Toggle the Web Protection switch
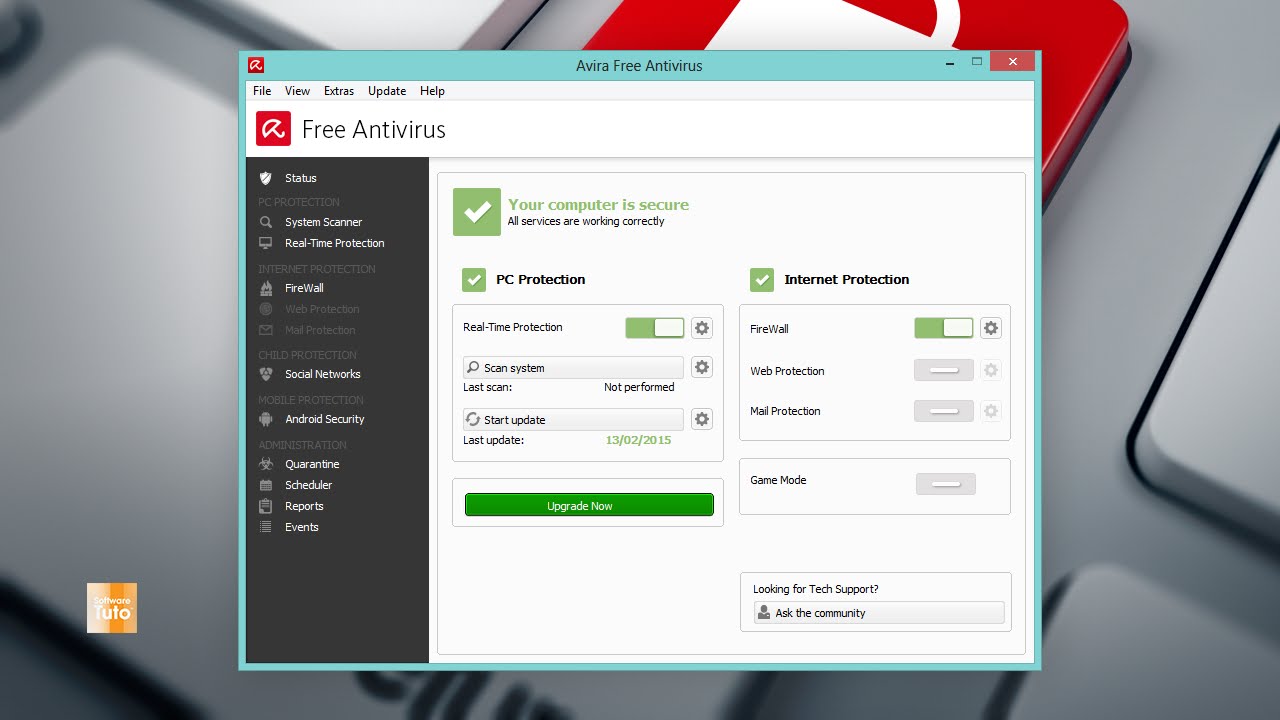This screenshot has width=1280, height=720. [x=944, y=370]
